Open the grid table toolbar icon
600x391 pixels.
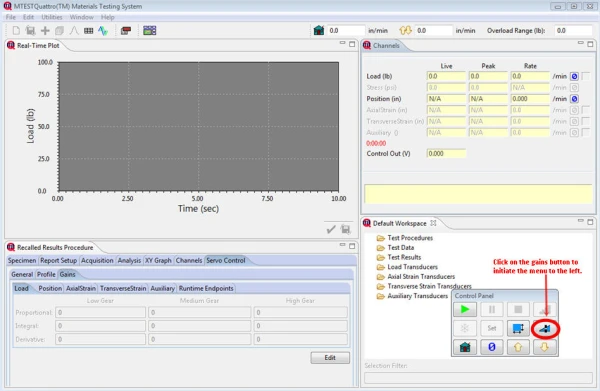click(88, 31)
